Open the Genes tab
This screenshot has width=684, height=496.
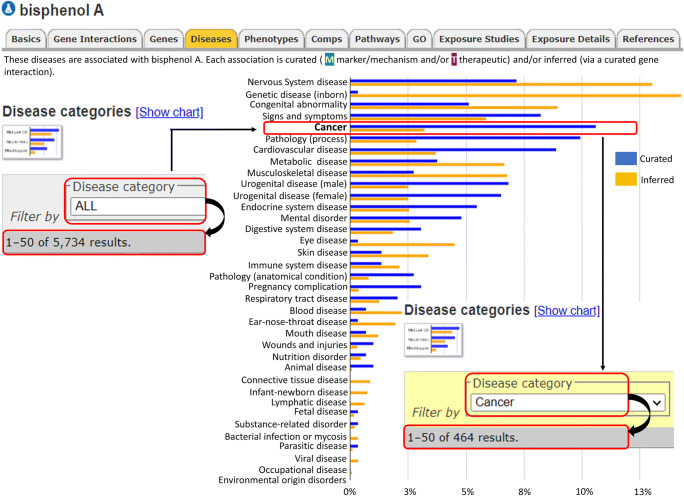point(164,39)
